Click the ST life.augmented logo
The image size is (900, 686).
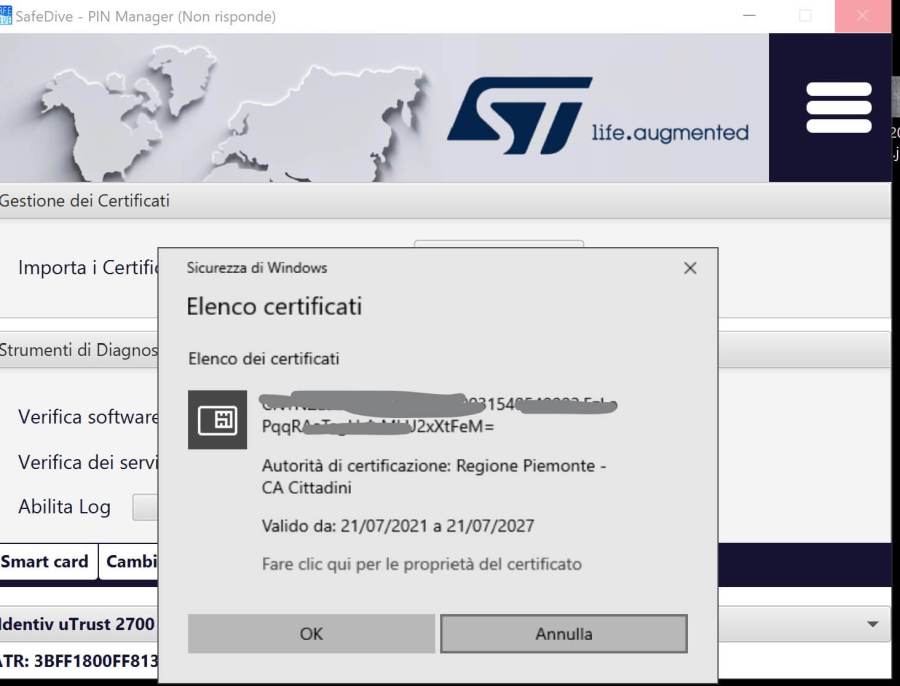597,109
